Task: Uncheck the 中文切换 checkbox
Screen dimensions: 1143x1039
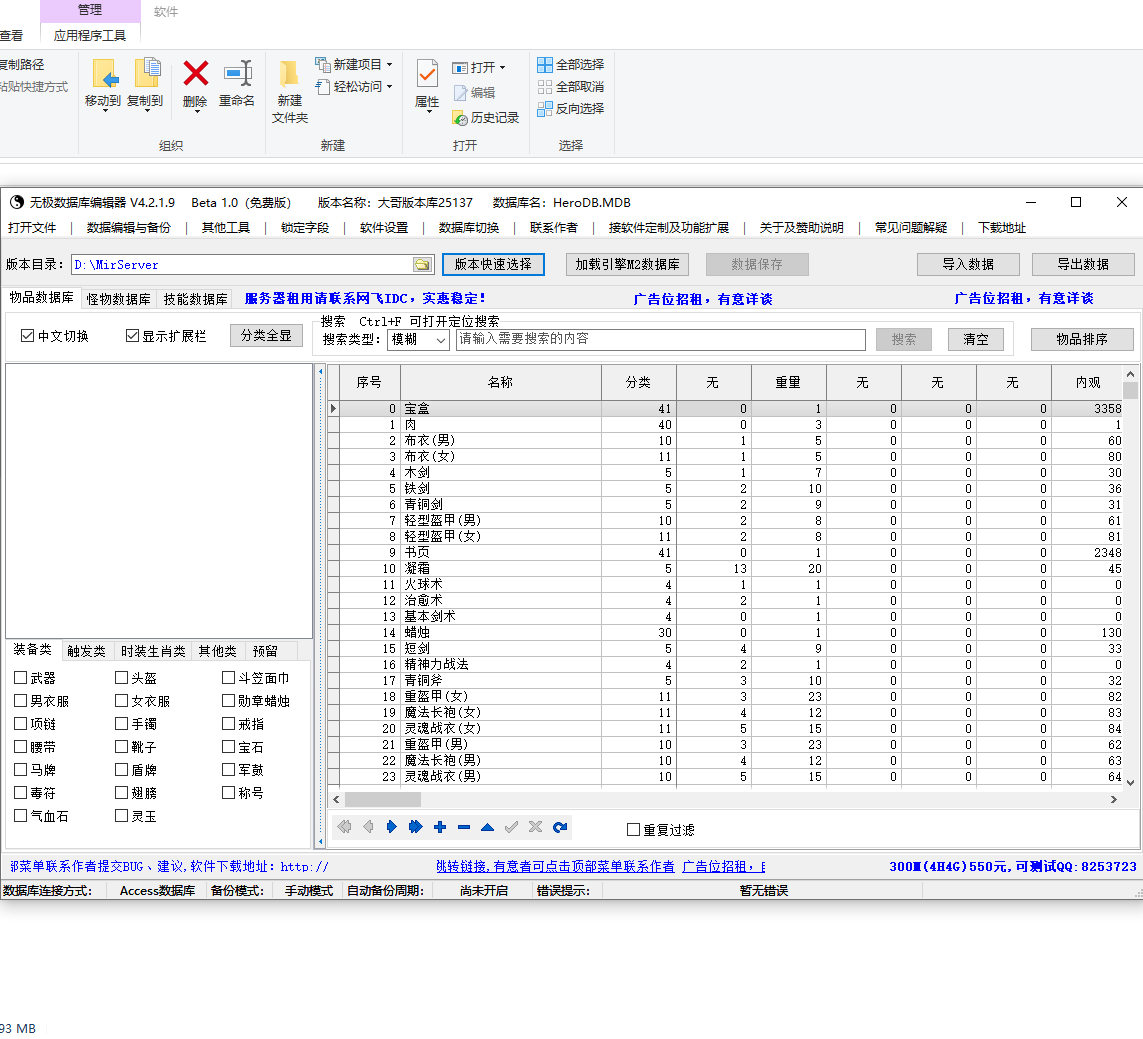Action: 28,336
